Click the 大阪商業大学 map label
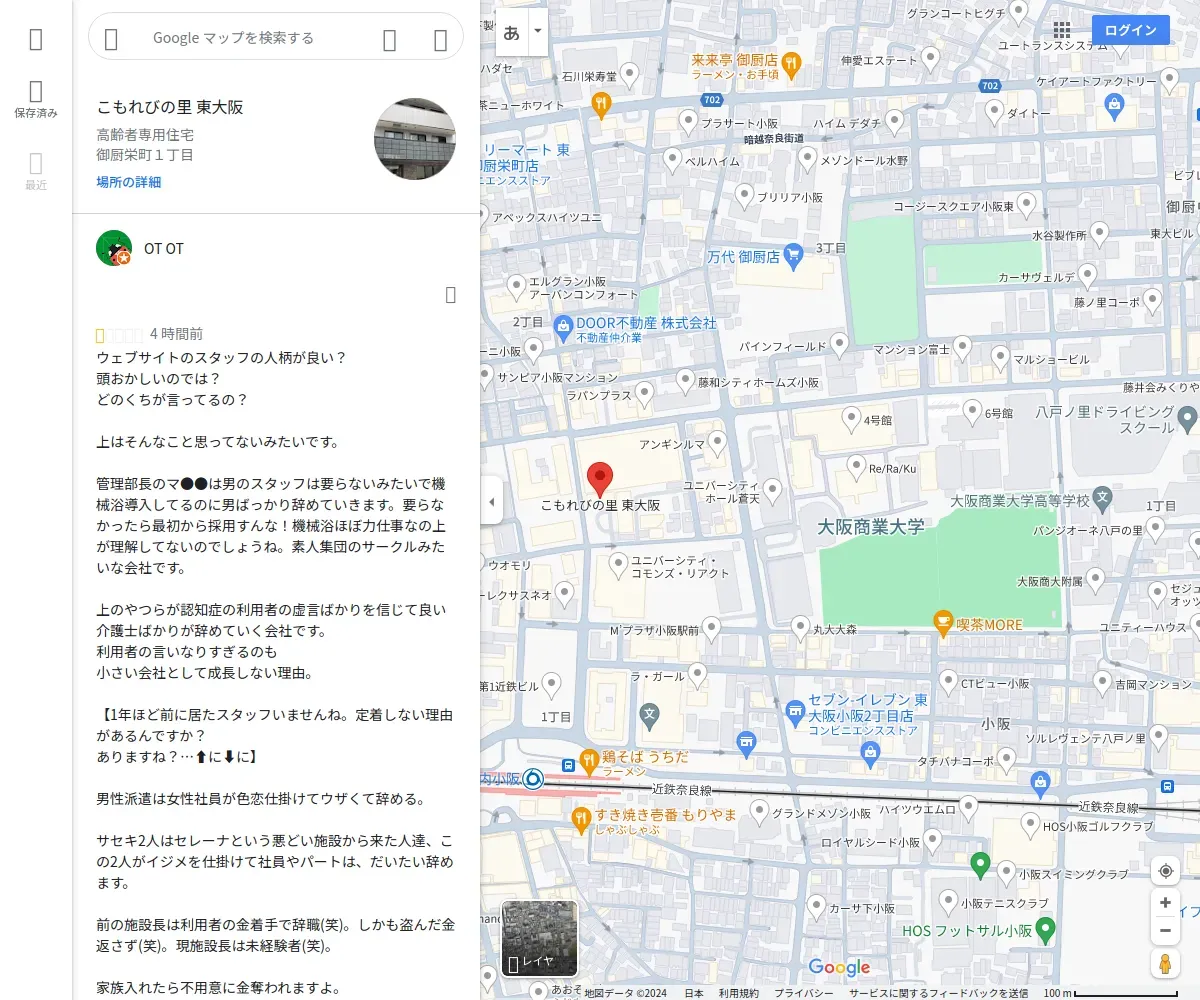 (x=871, y=526)
